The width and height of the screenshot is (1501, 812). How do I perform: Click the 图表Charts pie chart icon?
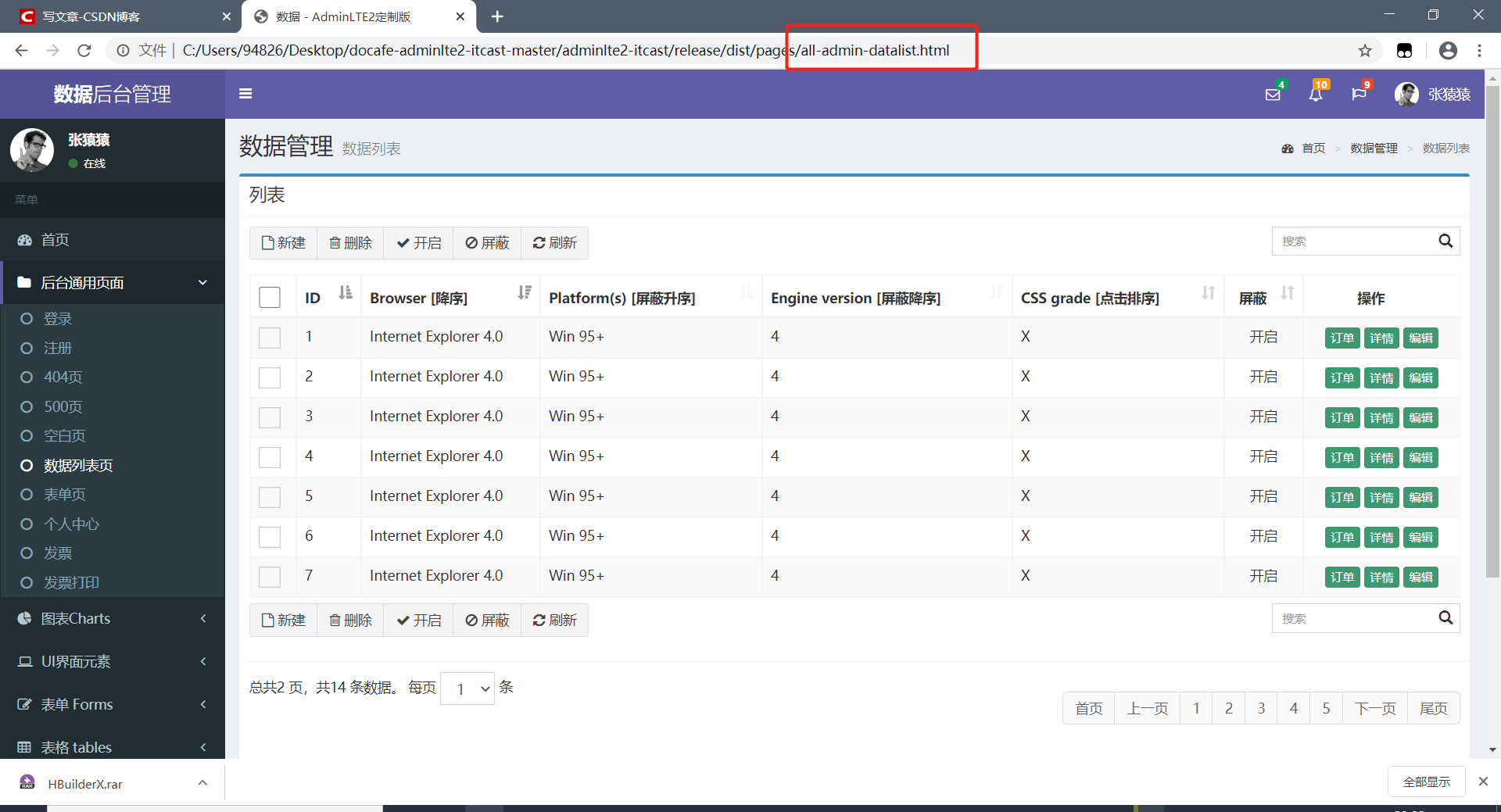point(24,618)
